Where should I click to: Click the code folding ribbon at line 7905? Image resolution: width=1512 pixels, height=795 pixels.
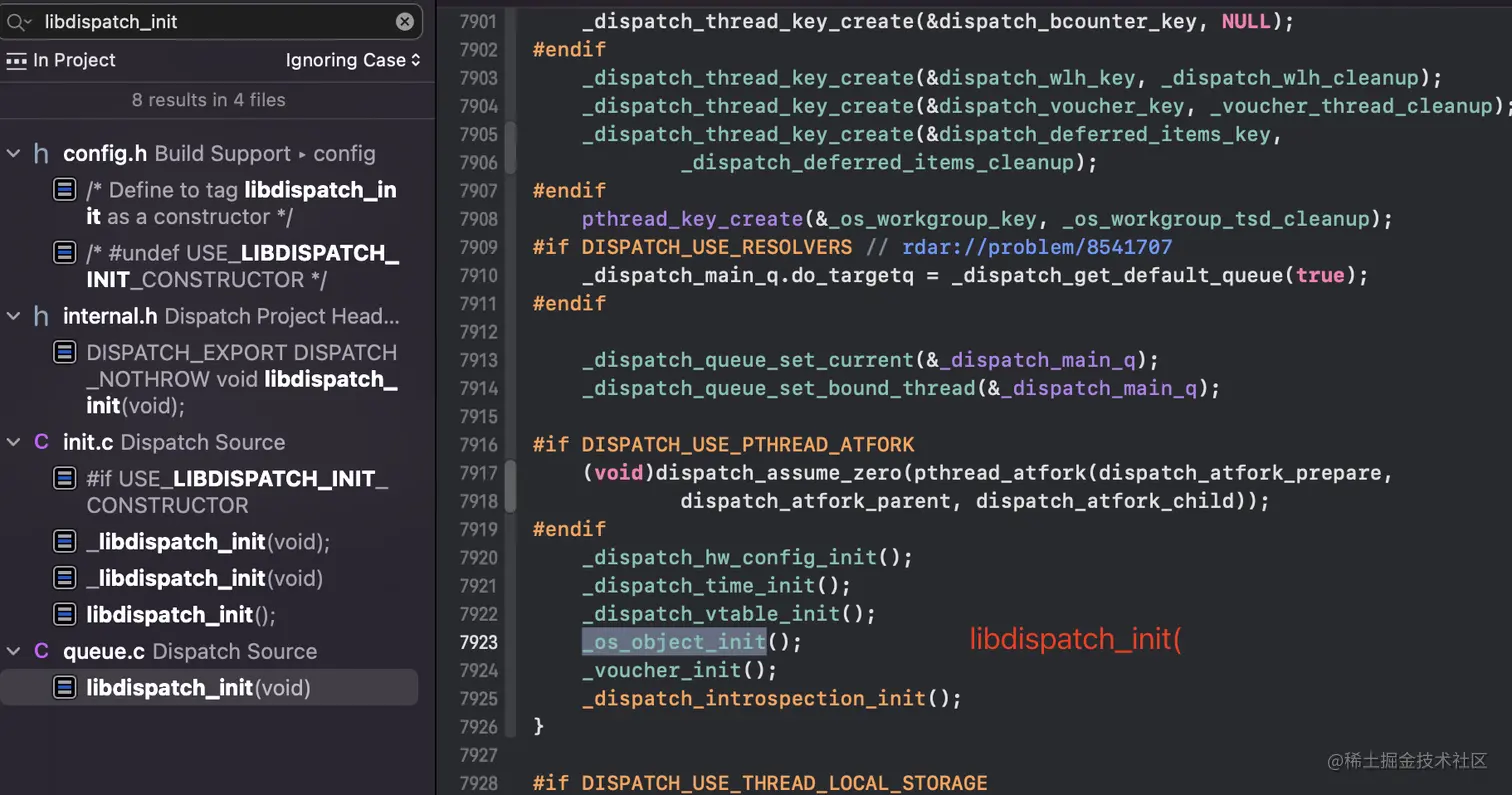coord(511,148)
